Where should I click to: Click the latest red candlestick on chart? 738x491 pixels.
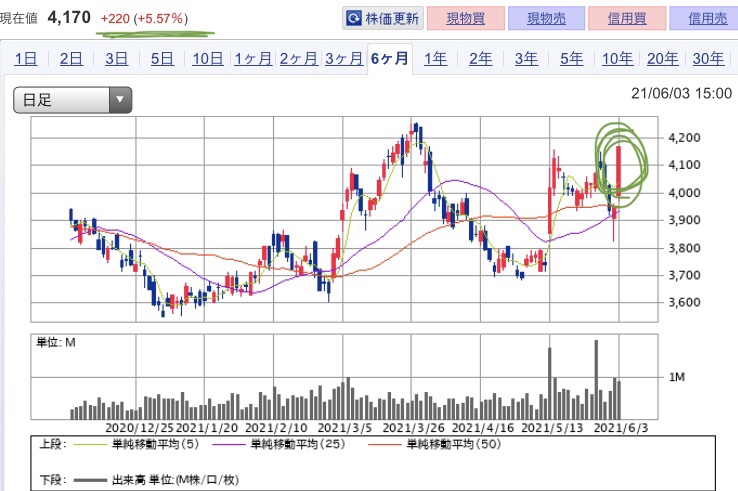pyautogui.click(x=618, y=170)
